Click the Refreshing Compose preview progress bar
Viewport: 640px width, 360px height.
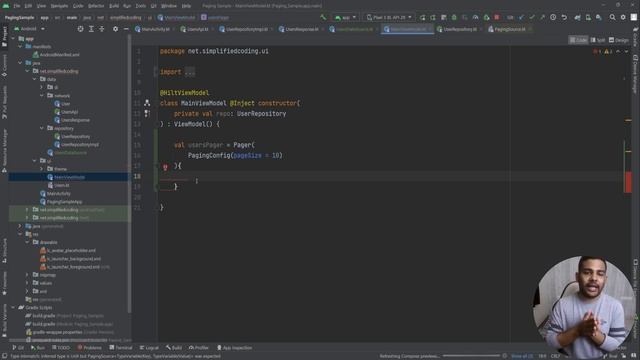point(471,356)
